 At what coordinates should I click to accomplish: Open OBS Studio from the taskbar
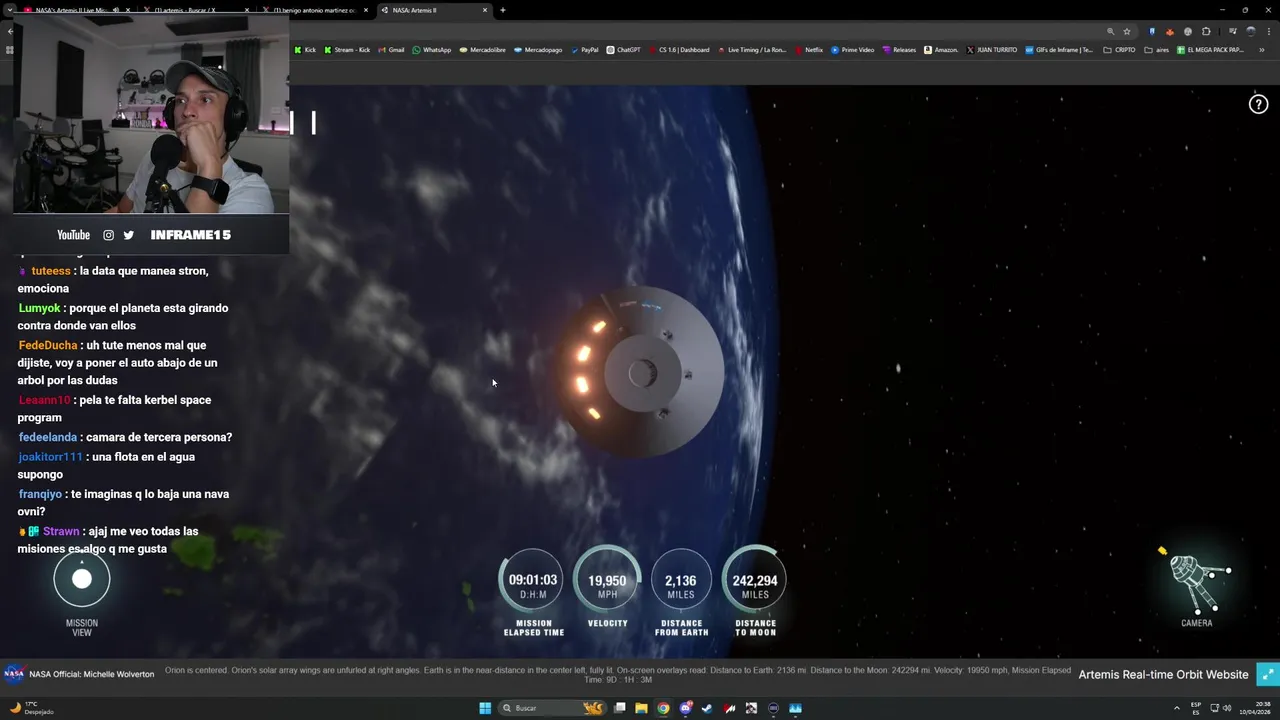[773, 708]
